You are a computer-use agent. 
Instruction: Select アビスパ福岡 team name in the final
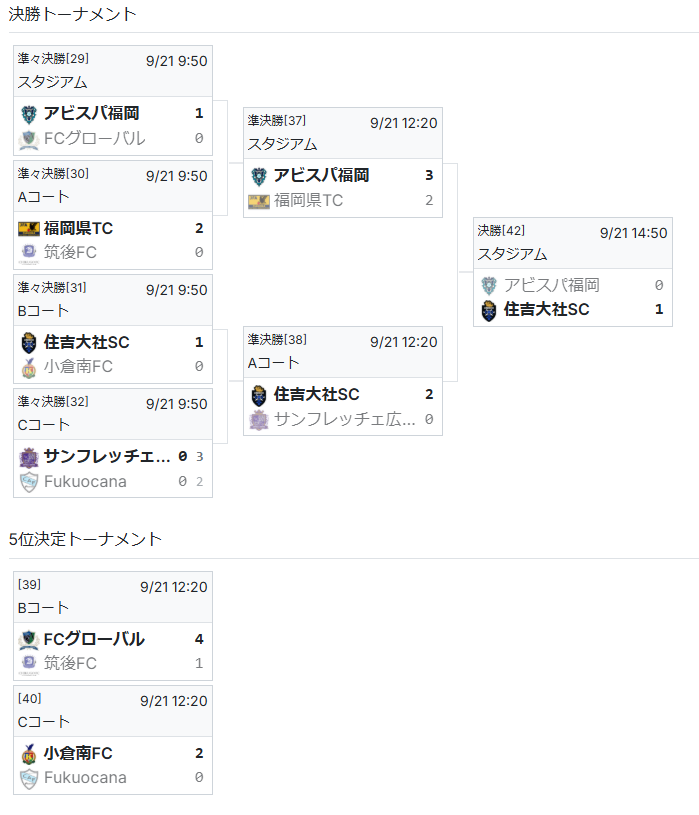(x=552, y=285)
